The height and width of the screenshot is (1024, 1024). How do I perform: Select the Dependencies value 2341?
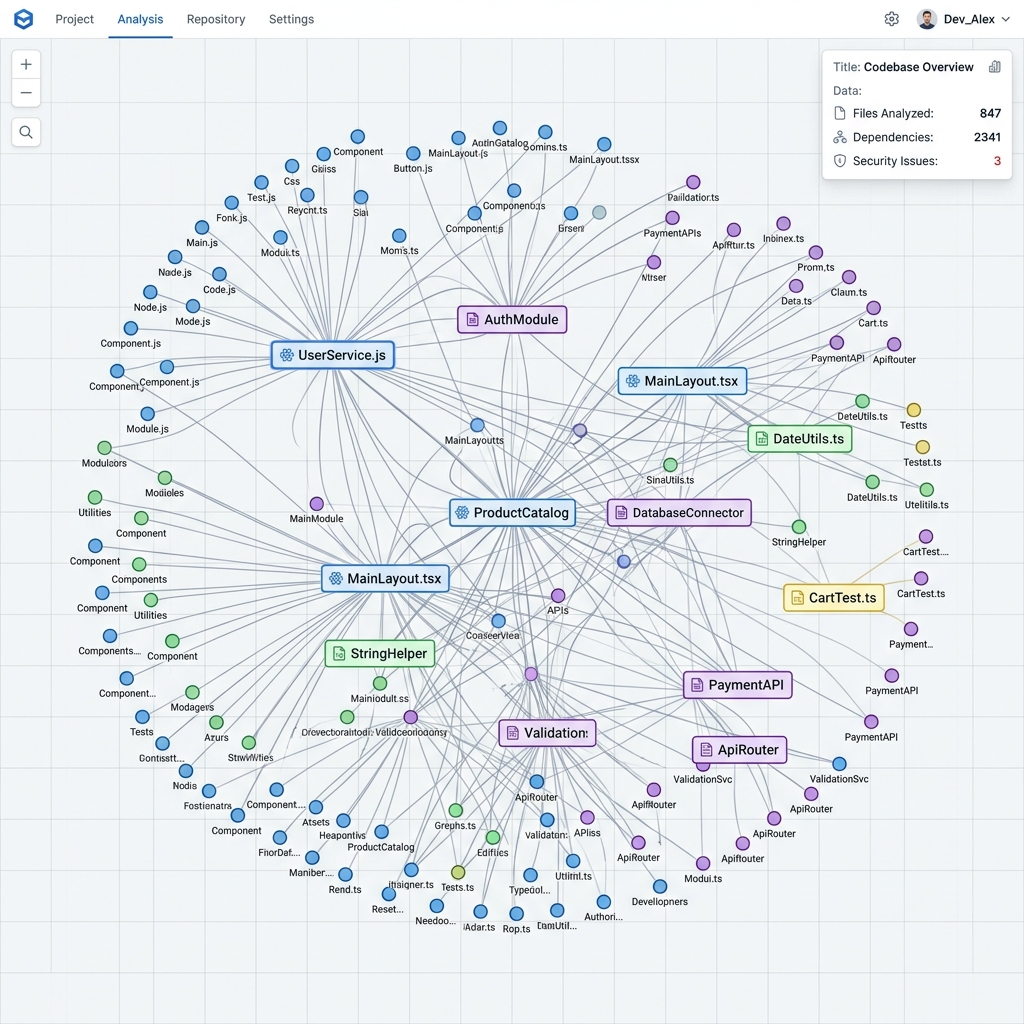tap(987, 137)
